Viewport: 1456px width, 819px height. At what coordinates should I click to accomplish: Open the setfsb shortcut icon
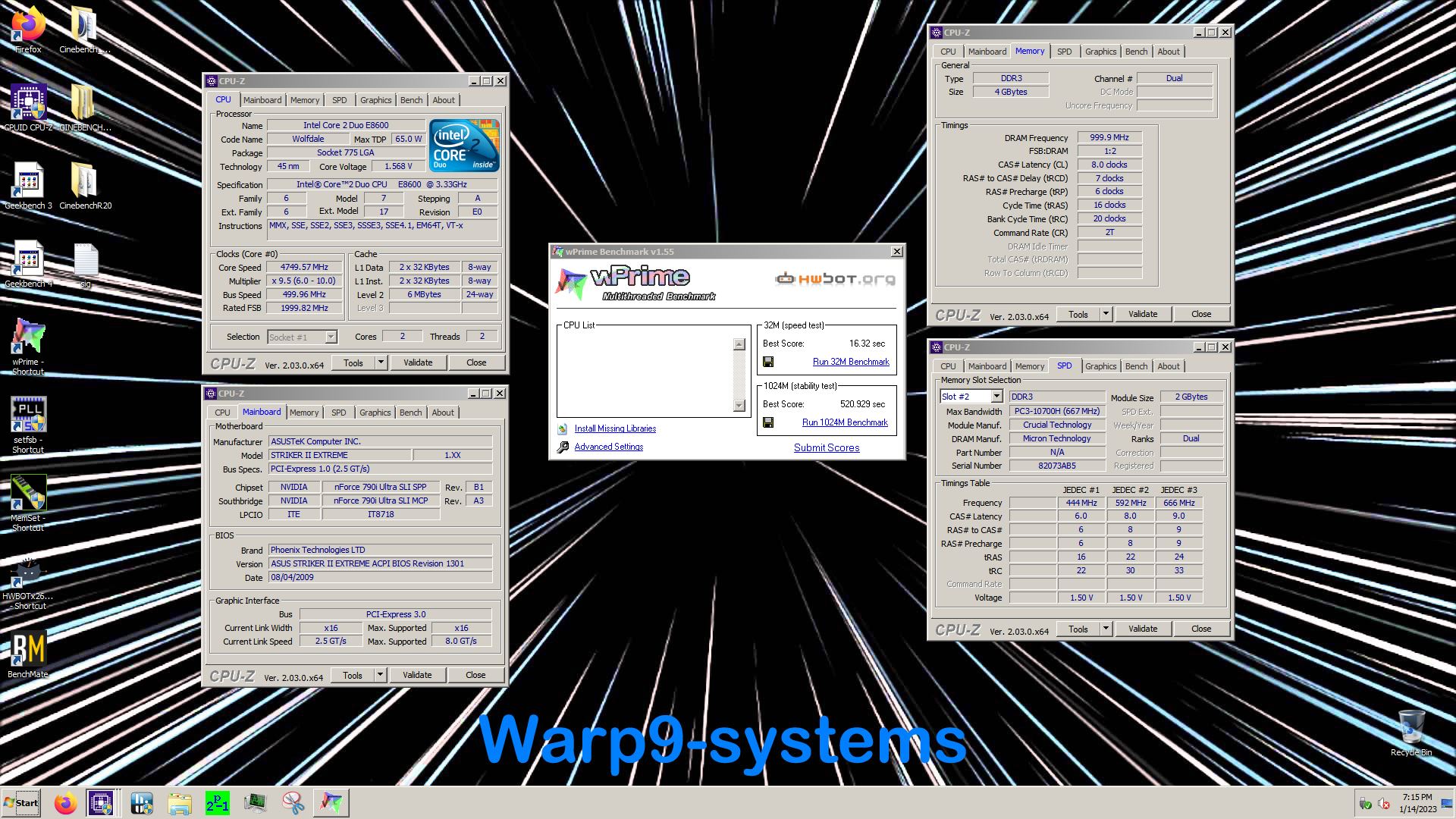pos(28,425)
